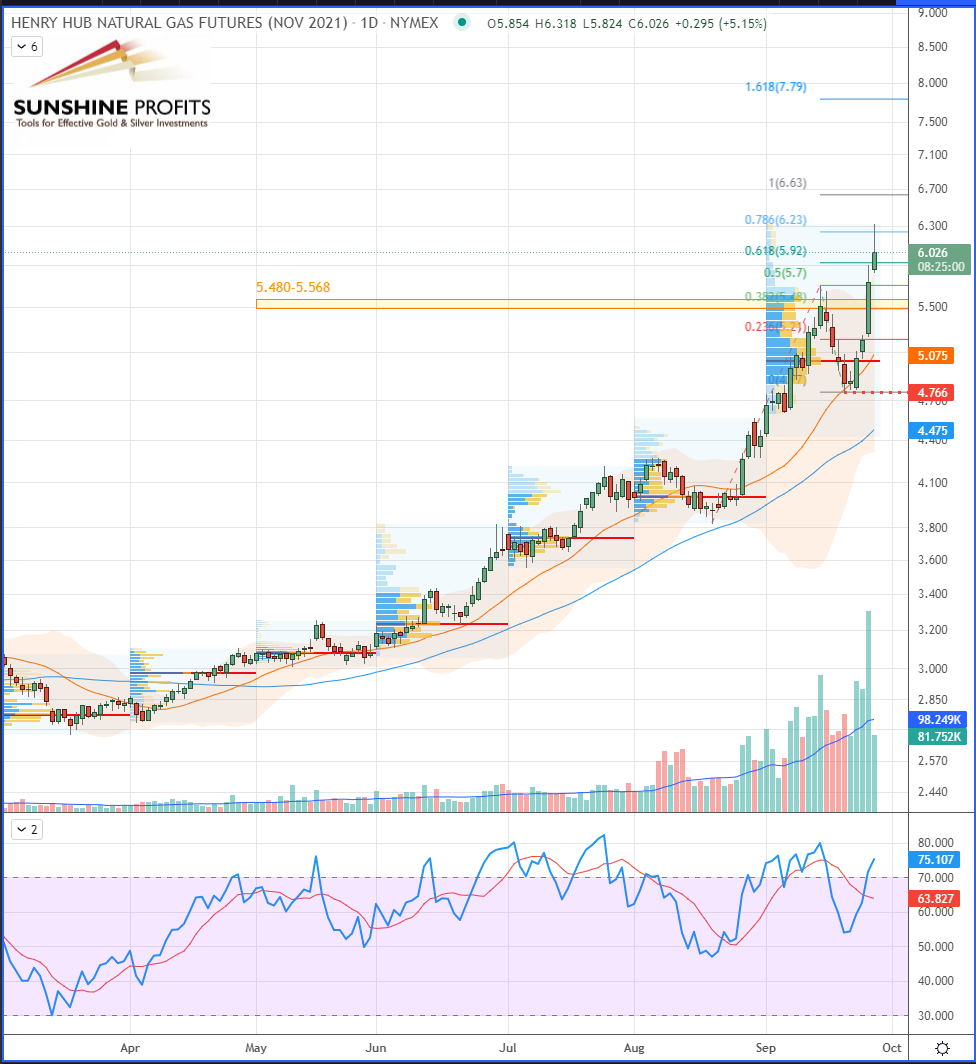
Task: Click the Apr date on time axis
Action: pyautogui.click(x=130, y=1048)
